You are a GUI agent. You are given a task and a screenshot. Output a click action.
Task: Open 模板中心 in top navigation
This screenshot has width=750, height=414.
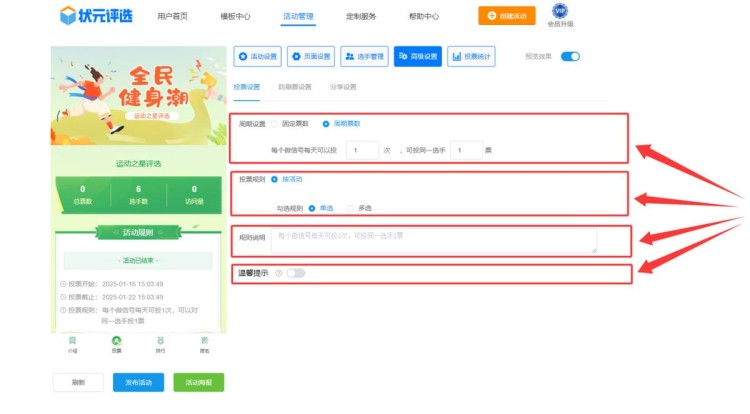[236, 16]
